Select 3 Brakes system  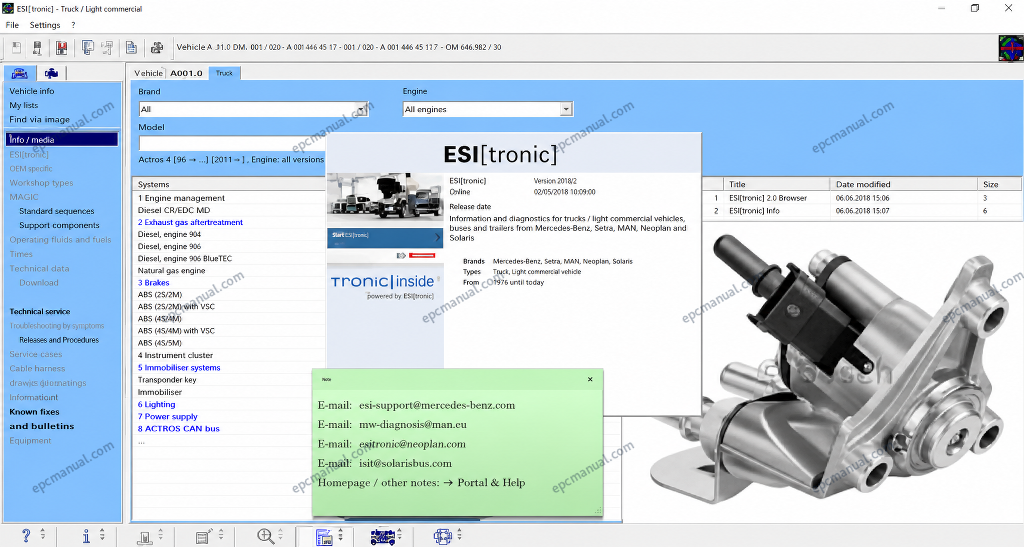coord(153,283)
